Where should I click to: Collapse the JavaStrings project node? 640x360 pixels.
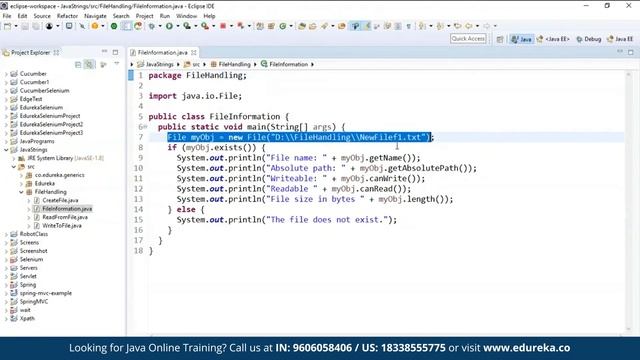(x=6, y=150)
